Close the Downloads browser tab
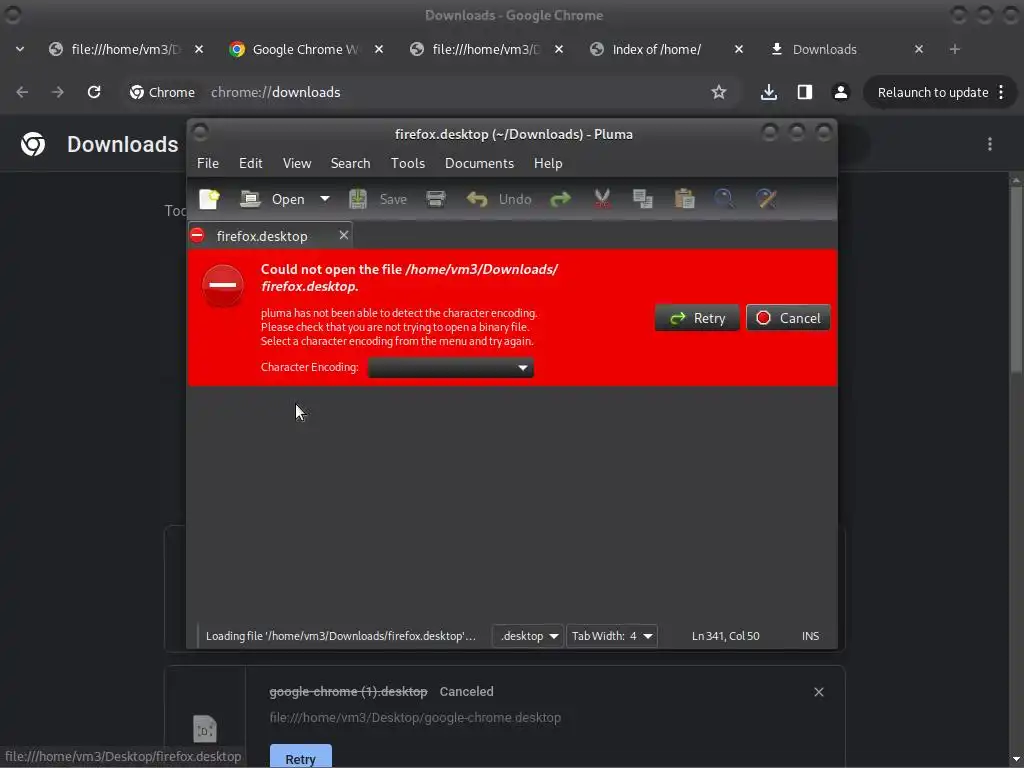1024x768 pixels. point(919,49)
